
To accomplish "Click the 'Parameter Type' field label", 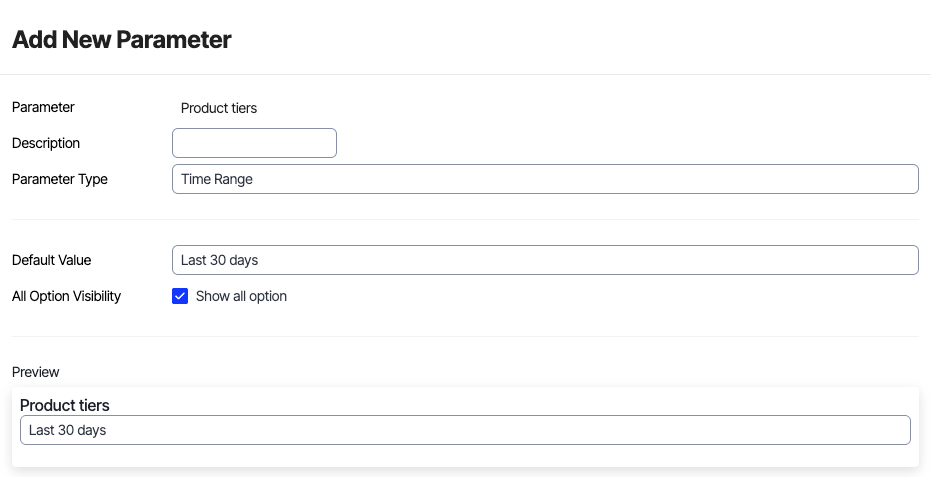I will click(60, 179).
